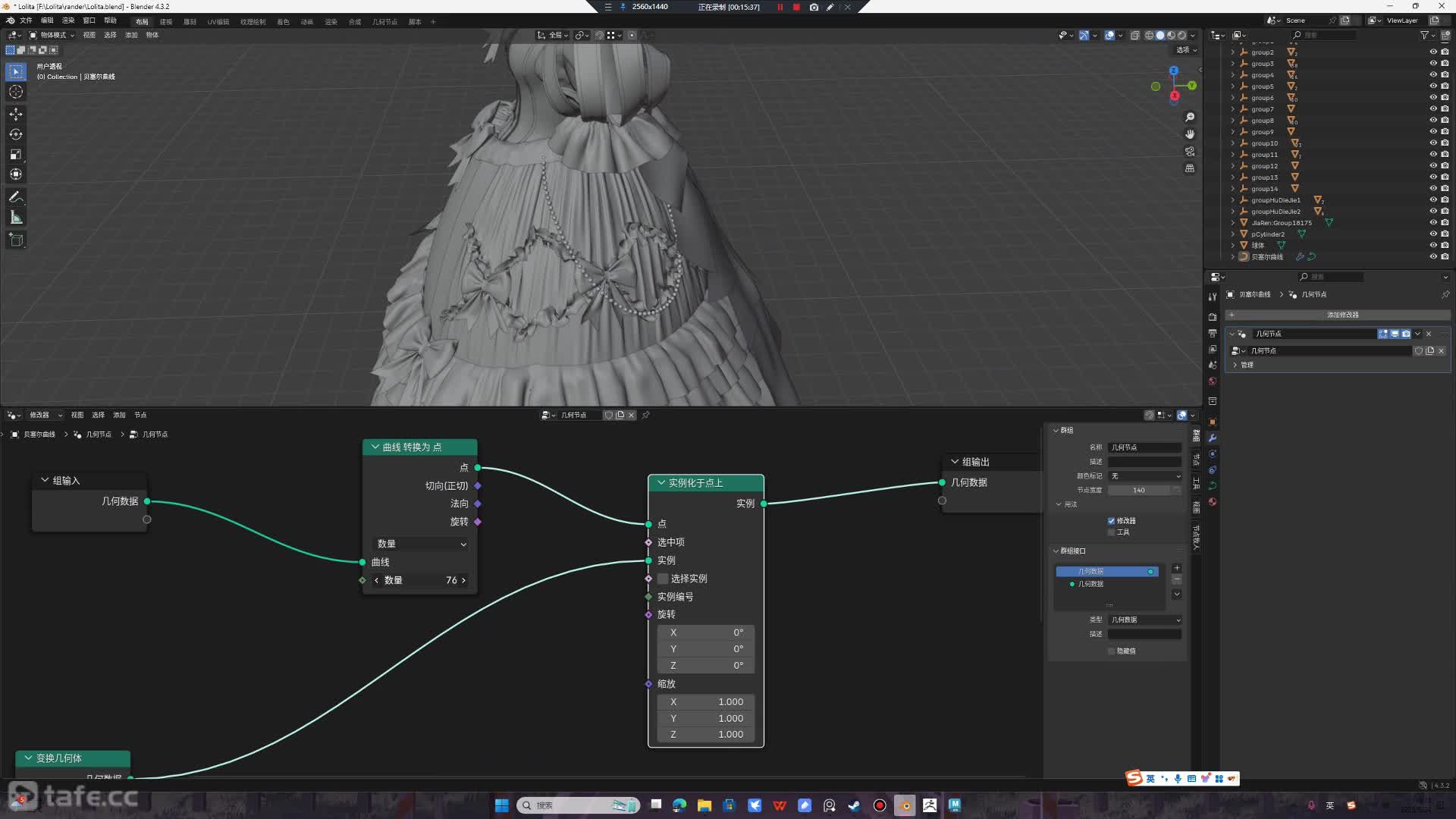Expand groupHuDieJie1 in the outliner

(x=1232, y=200)
